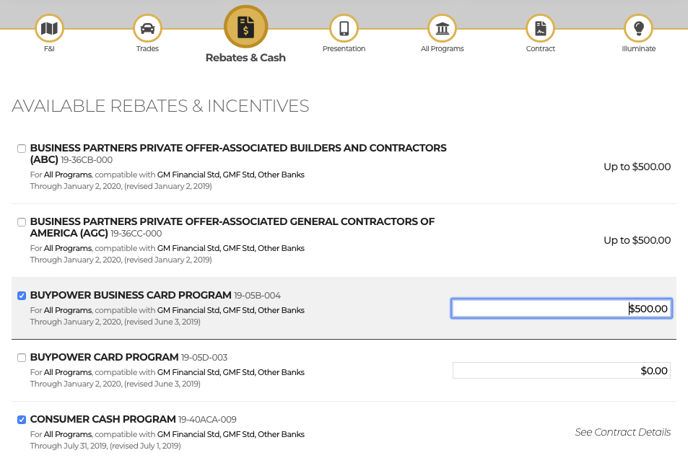Click the $500.00 BuyPower Business Card amount field

(x=561, y=309)
